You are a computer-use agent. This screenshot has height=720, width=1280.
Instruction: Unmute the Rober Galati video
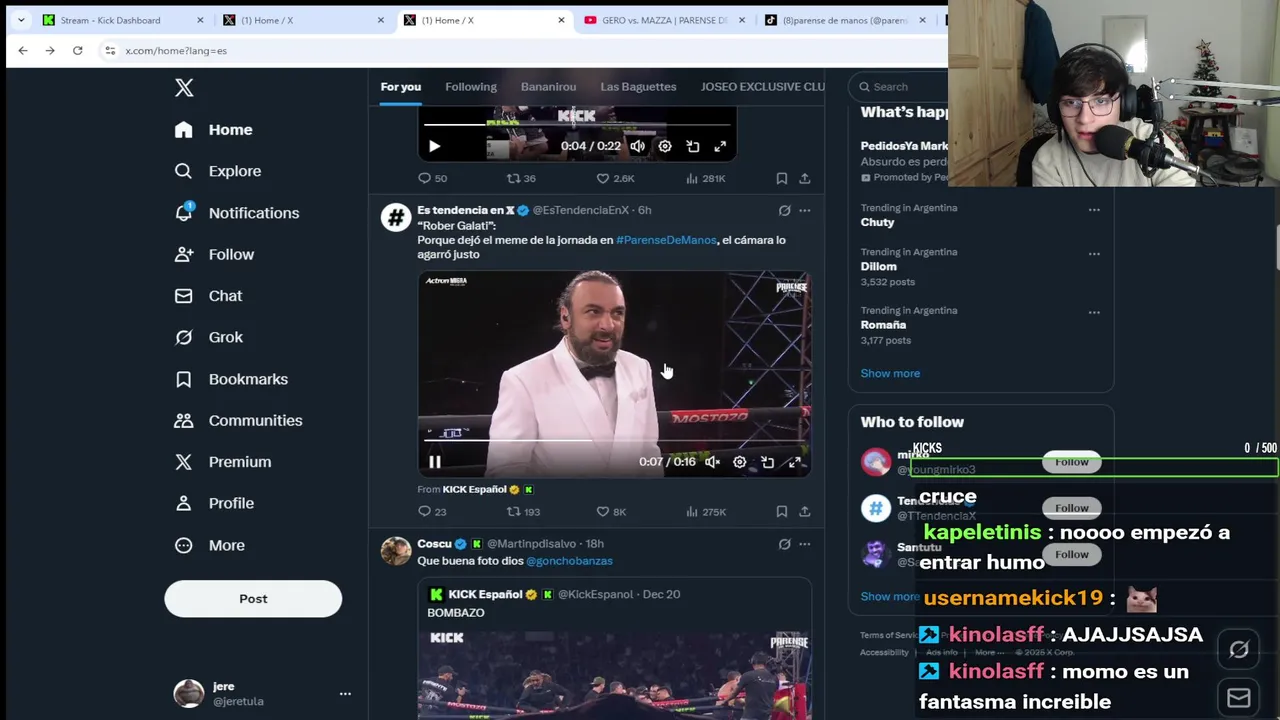[x=712, y=462]
